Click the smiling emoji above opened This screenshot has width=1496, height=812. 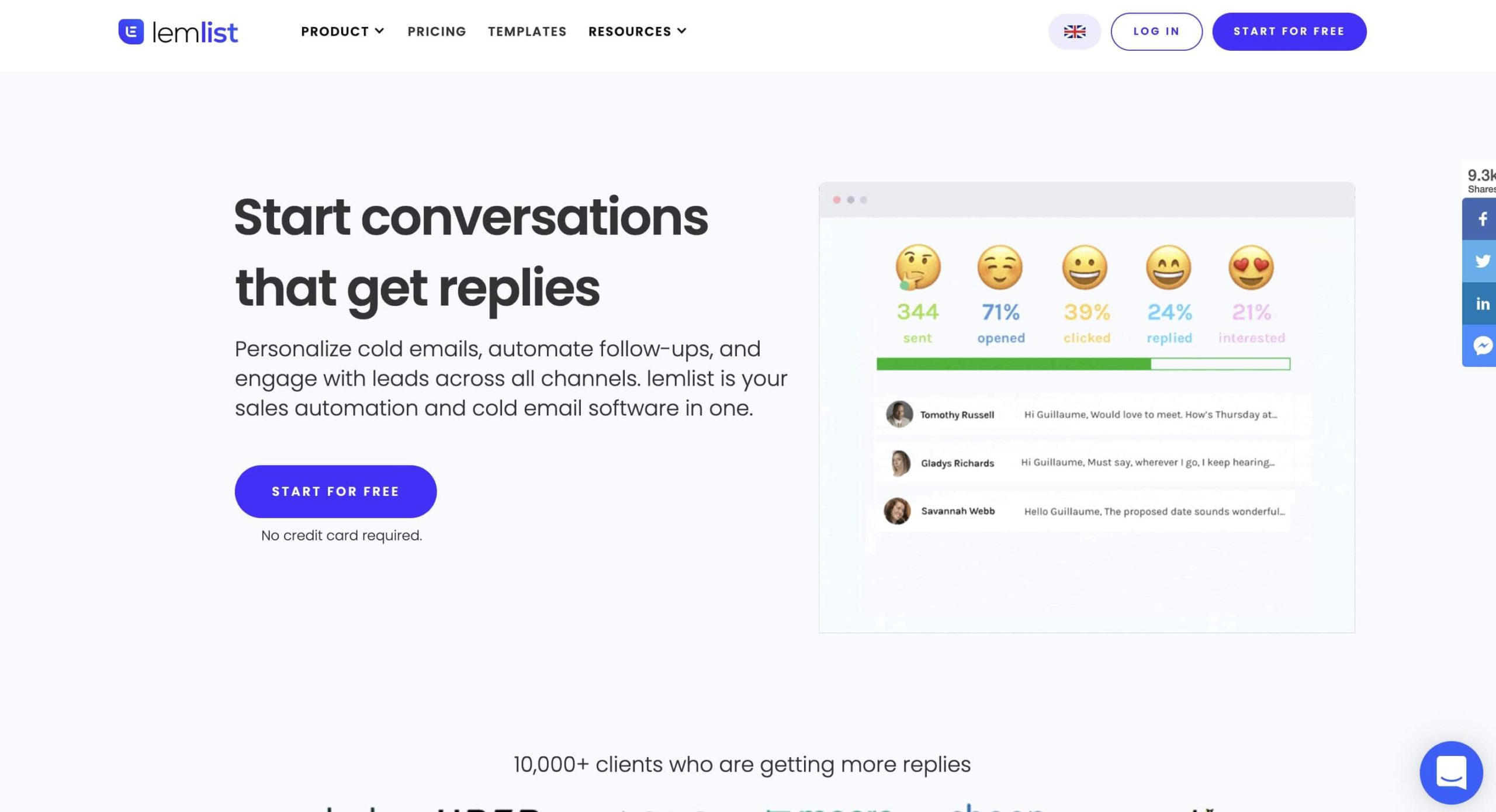pos(1000,267)
